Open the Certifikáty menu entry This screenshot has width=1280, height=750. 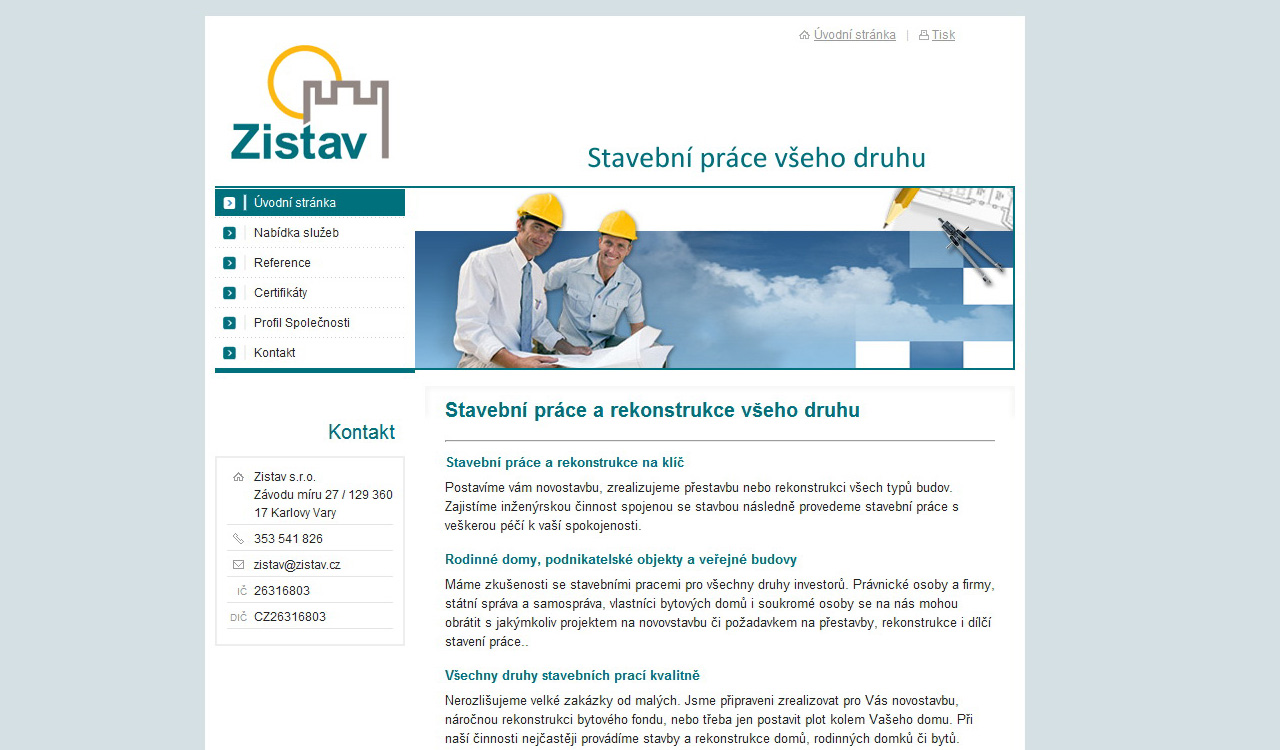[280, 293]
